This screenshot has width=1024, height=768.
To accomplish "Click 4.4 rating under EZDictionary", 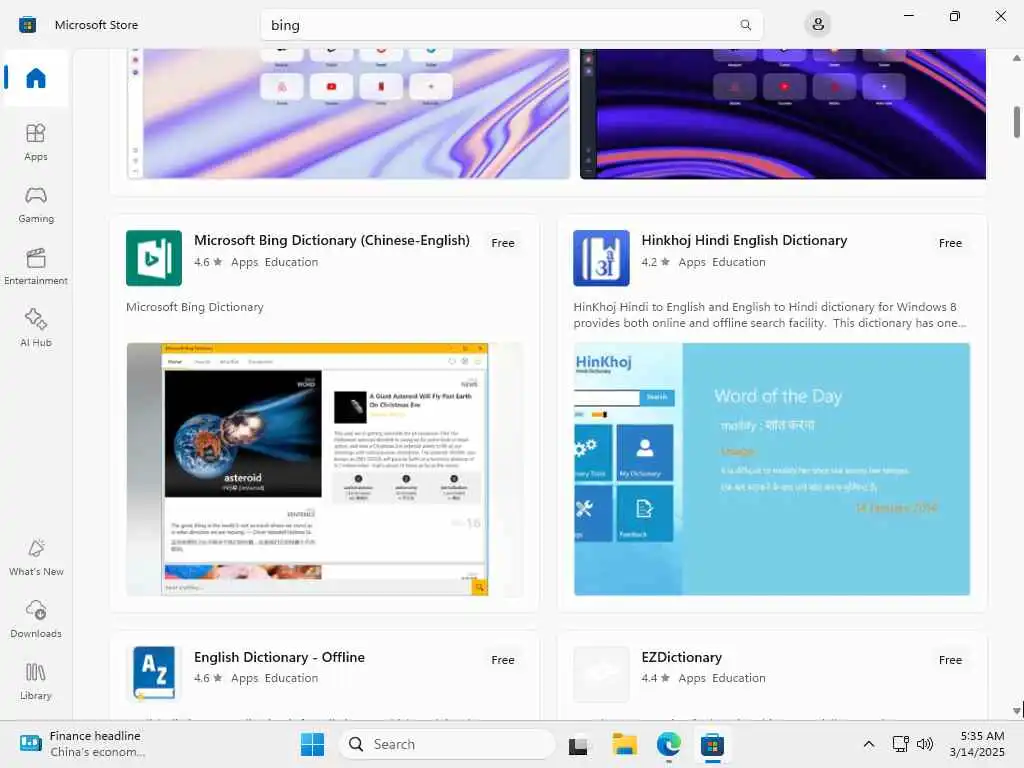I will point(655,678).
